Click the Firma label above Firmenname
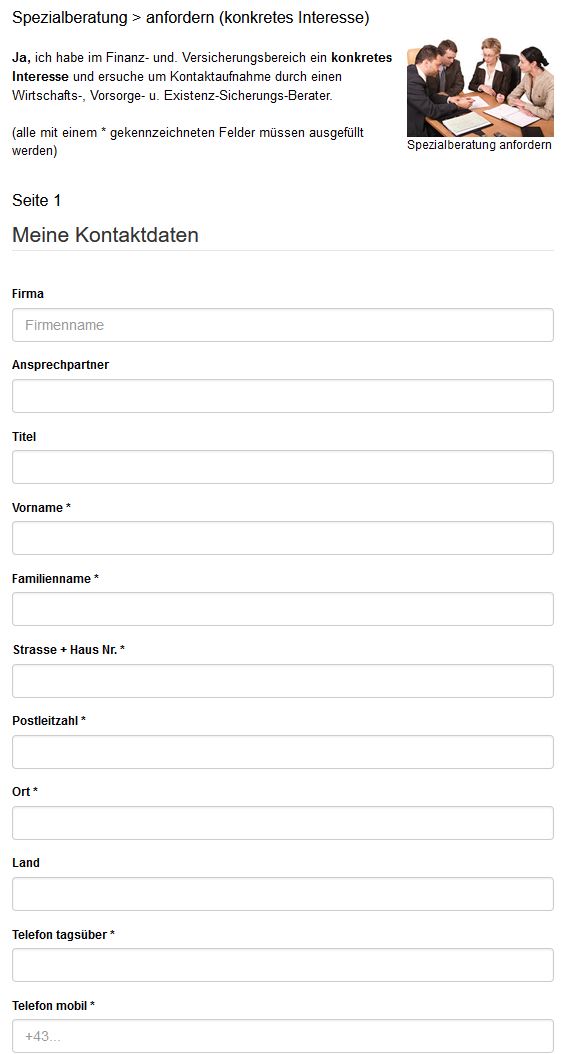Screen dimensions: 569x1054 tap(28, 294)
